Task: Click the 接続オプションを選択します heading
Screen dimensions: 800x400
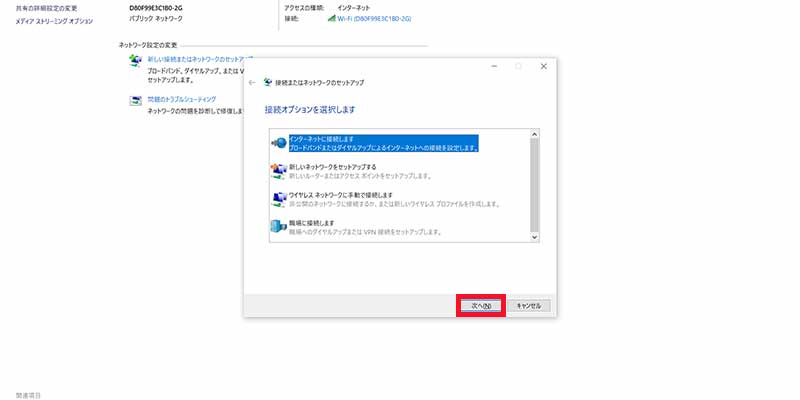Action: coord(310,110)
